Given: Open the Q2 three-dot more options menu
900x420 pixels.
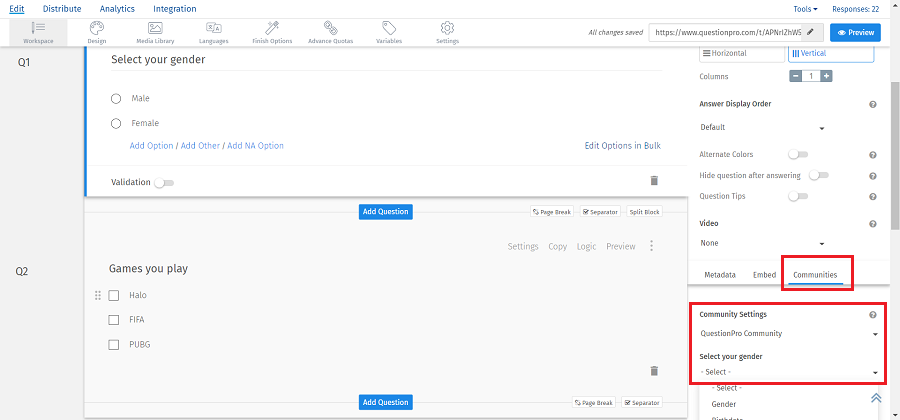Looking at the screenshot, I should 651,246.
